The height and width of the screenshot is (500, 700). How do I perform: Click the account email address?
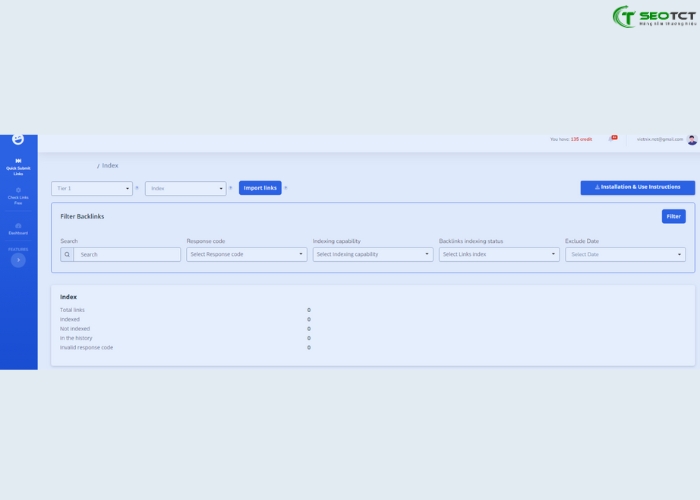[660, 139]
